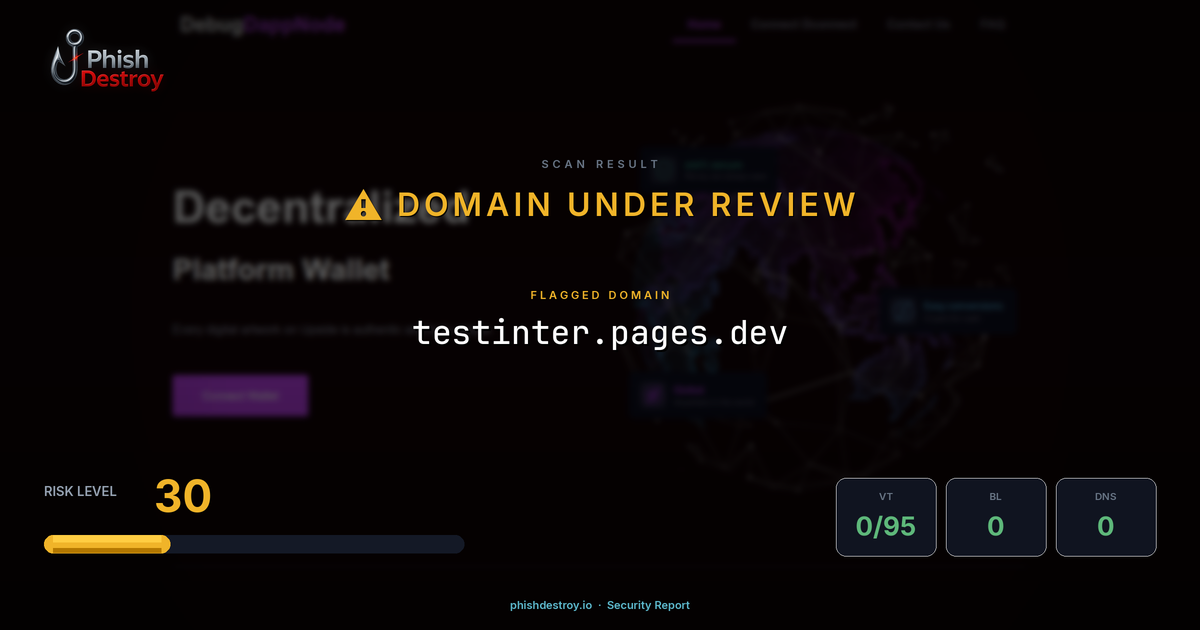Click the VT 0/95 score card
This screenshot has width=1200, height=630.
pos(886,517)
